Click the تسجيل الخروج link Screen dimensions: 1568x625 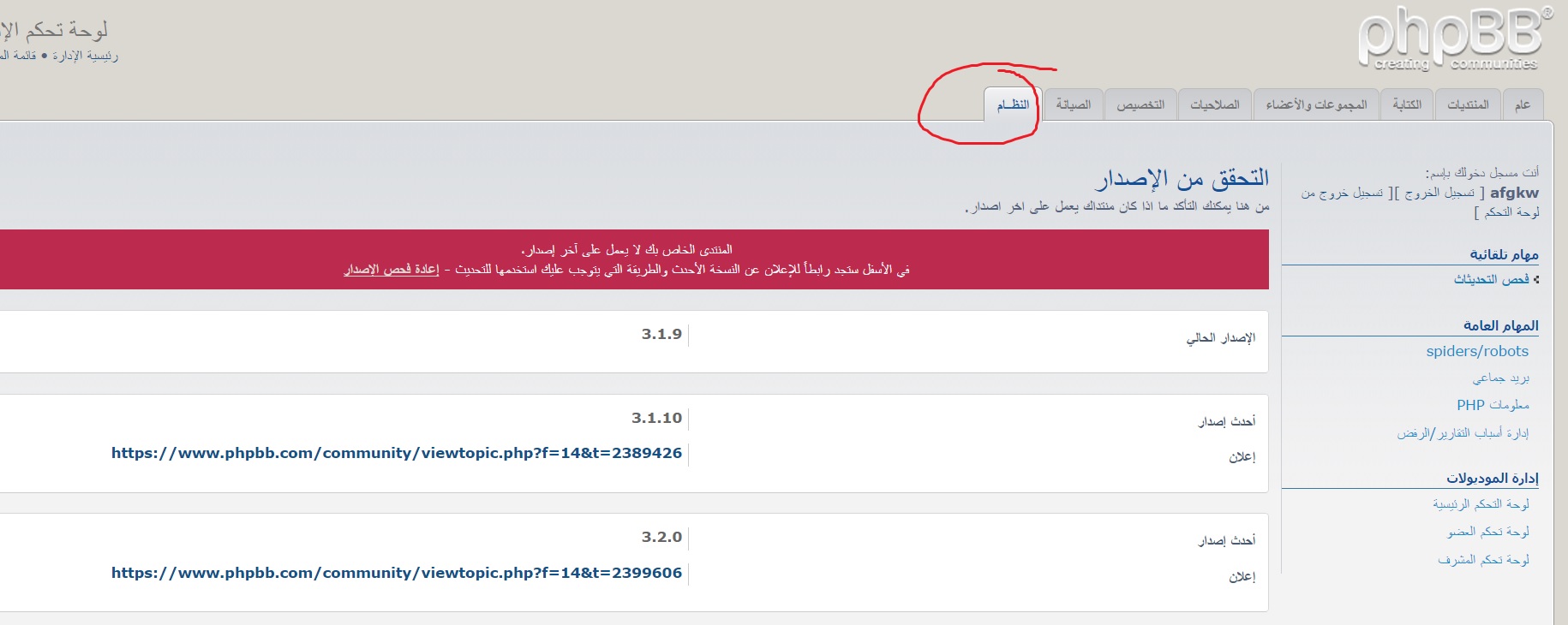point(1439,193)
